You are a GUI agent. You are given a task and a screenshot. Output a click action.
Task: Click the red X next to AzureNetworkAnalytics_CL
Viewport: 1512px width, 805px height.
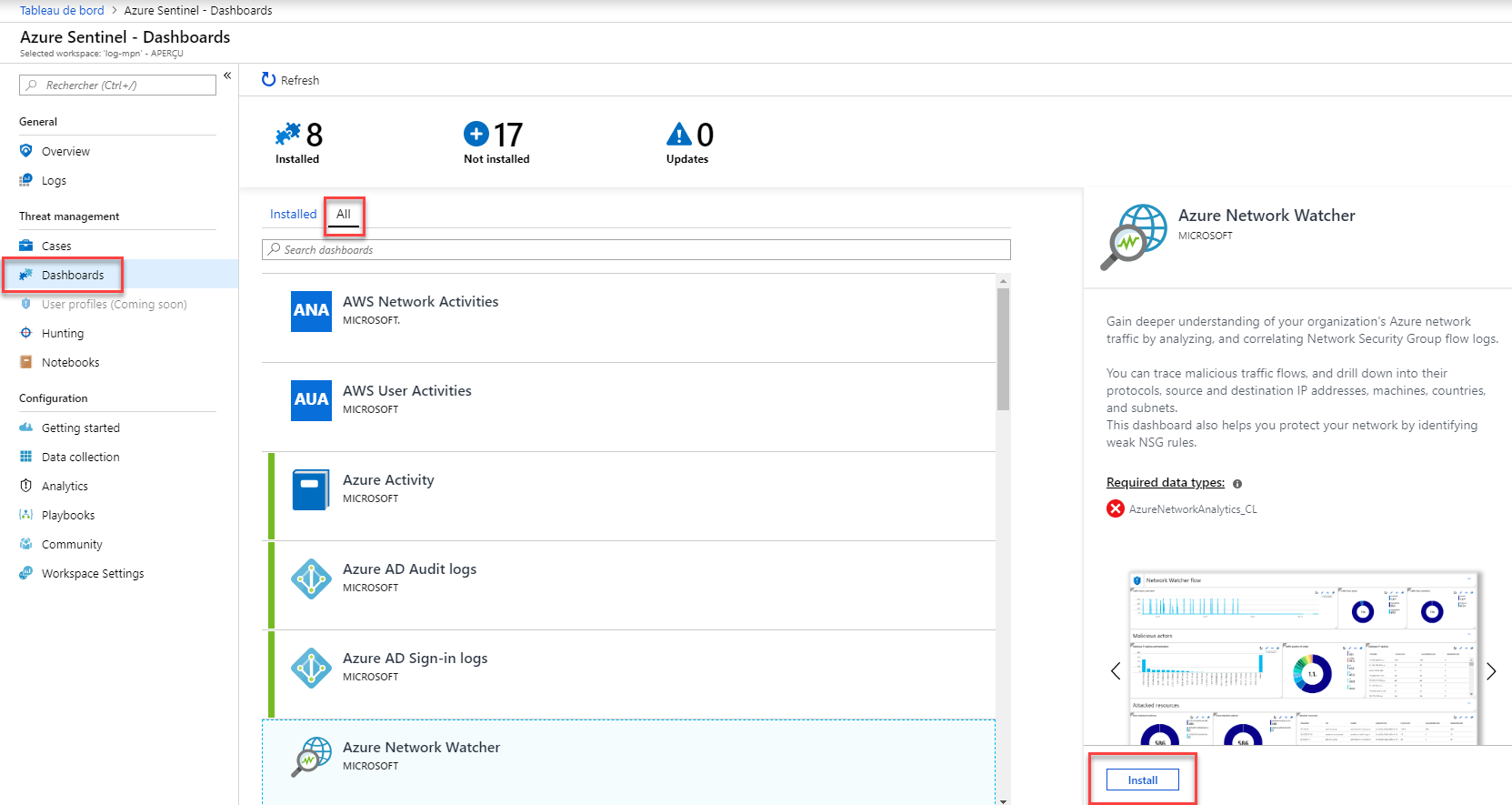pos(1116,508)
